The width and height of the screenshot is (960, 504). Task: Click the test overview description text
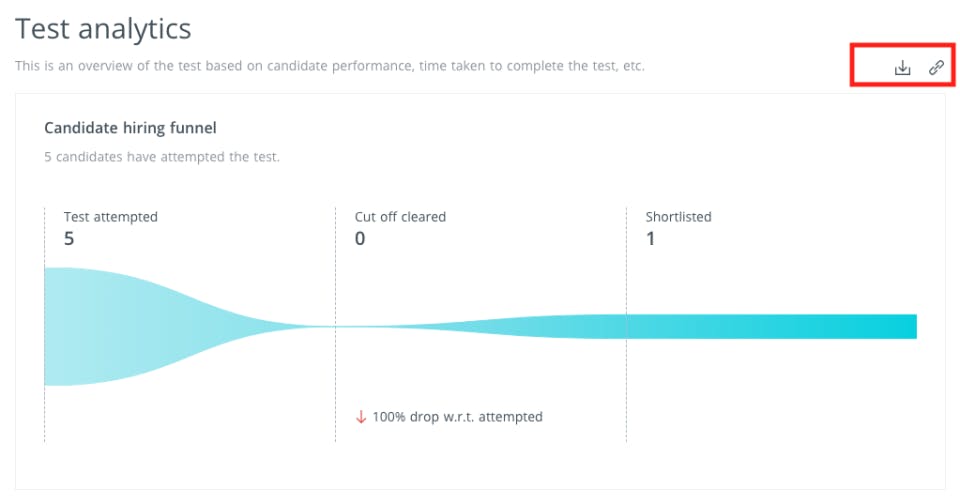(x=330, y=66)
